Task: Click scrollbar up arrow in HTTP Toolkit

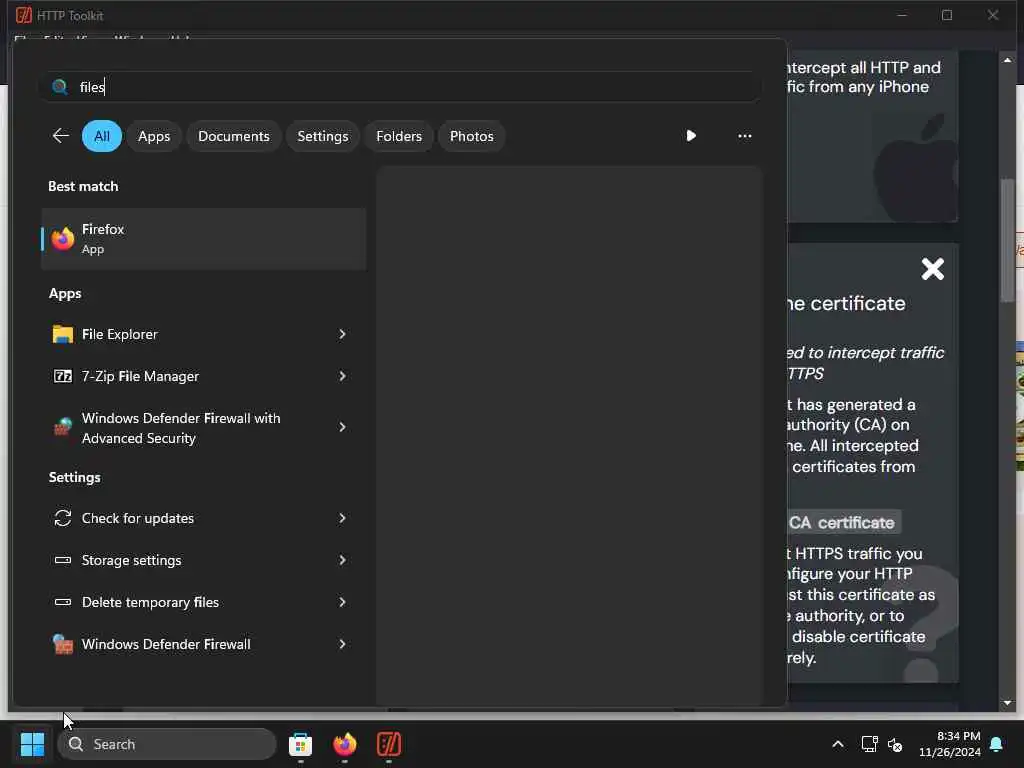Action: tap(1007, 60)
